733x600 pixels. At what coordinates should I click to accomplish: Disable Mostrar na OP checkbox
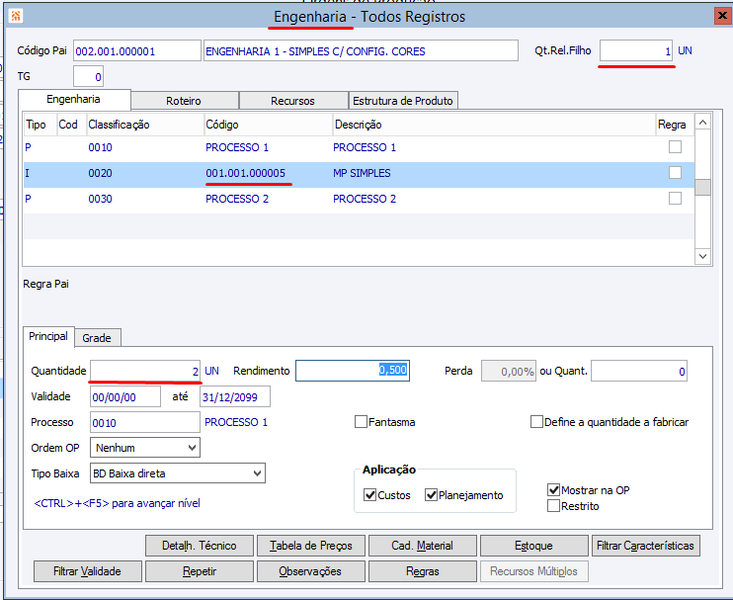[554, 490]
